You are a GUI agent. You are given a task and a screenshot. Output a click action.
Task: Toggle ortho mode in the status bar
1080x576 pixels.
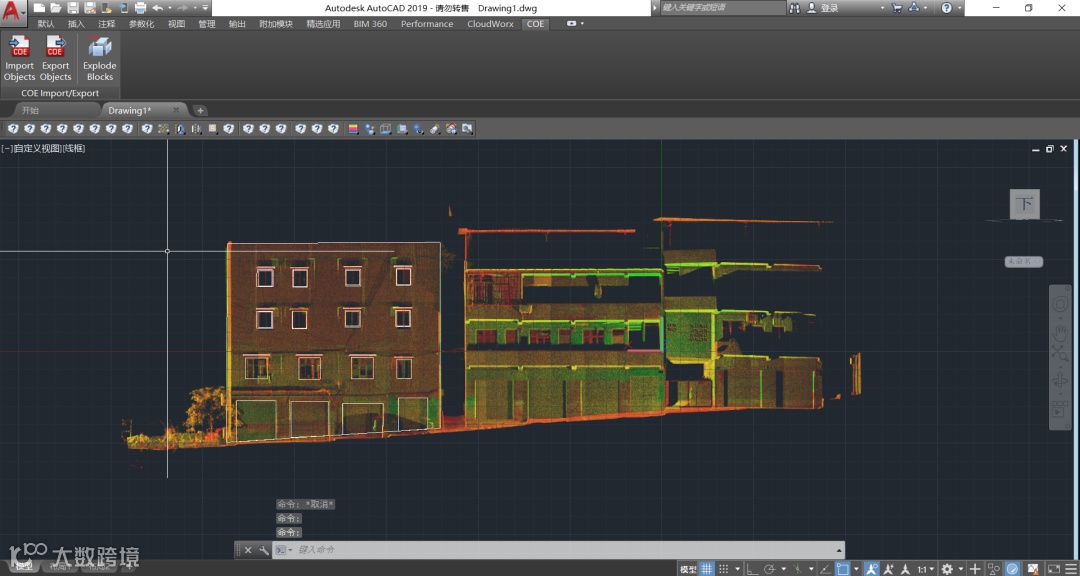pos(752,569)
